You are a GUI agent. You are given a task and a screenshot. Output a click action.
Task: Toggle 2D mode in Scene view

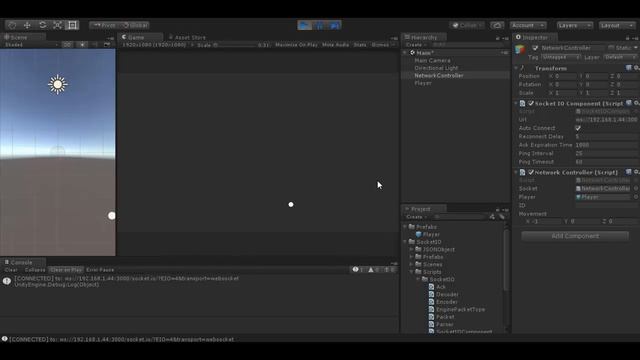click(x=67, y=45)
